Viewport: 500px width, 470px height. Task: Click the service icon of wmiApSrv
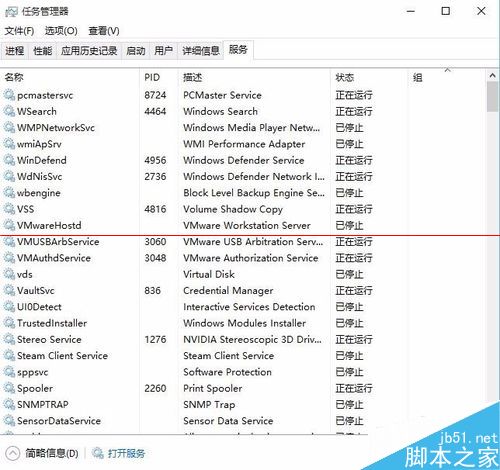tap(9, 144)
